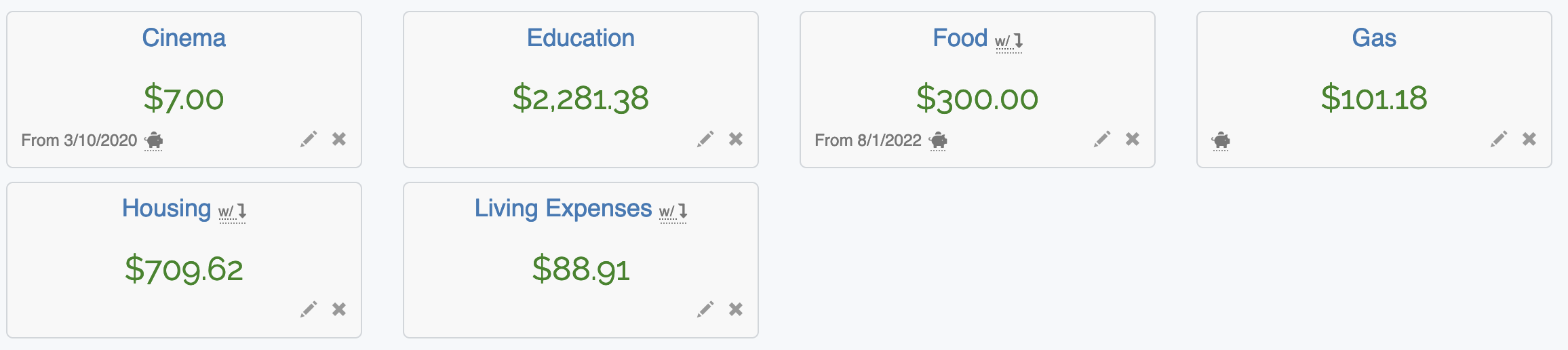This screenshot has width=1568, height=350.
Task: Remove the Living Expenses category
Action: point(736,309)
